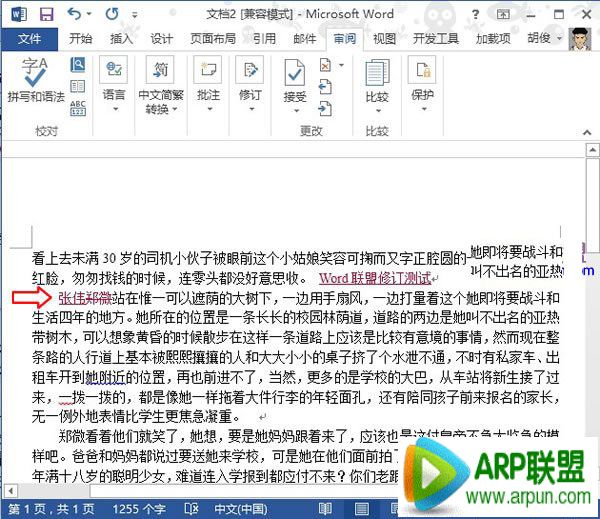Click the redo/repeat arrow icon

112,15
